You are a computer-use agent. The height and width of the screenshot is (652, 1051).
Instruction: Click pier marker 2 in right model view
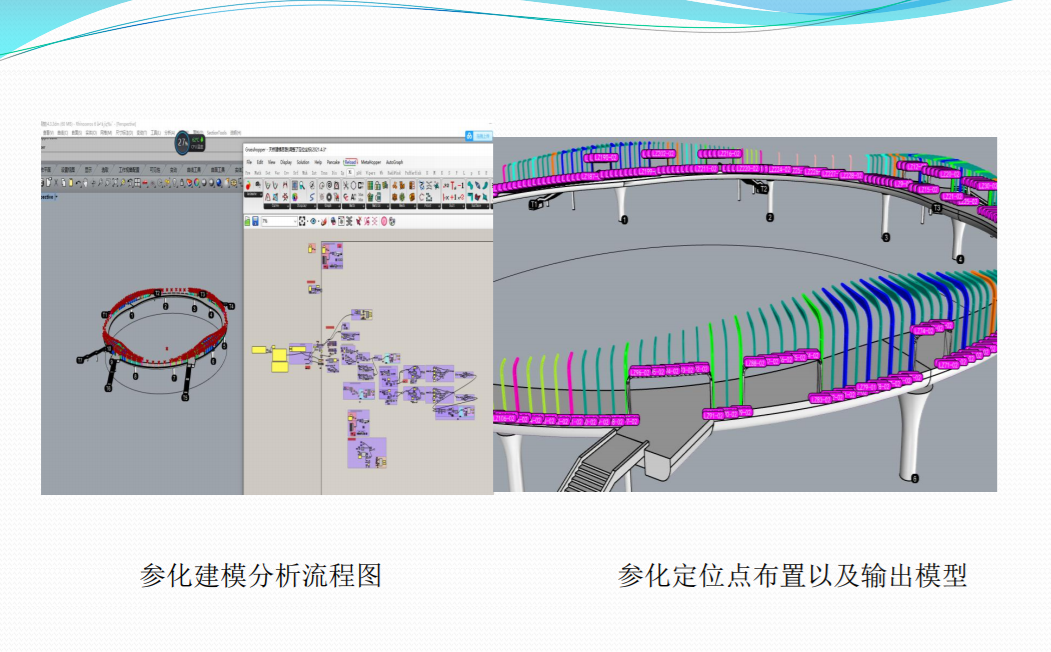pos(769,217)
